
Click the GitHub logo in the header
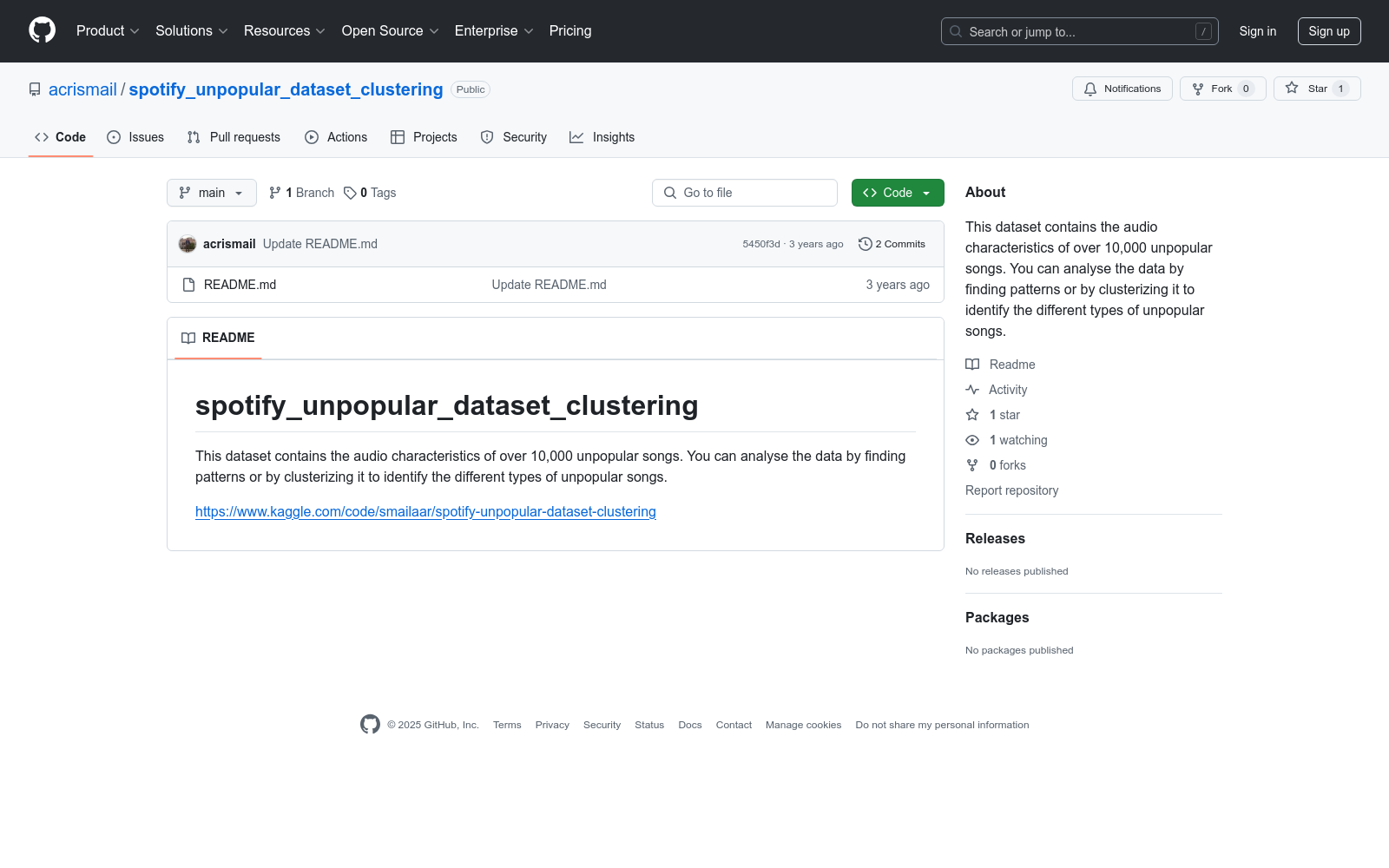point(42,30)
